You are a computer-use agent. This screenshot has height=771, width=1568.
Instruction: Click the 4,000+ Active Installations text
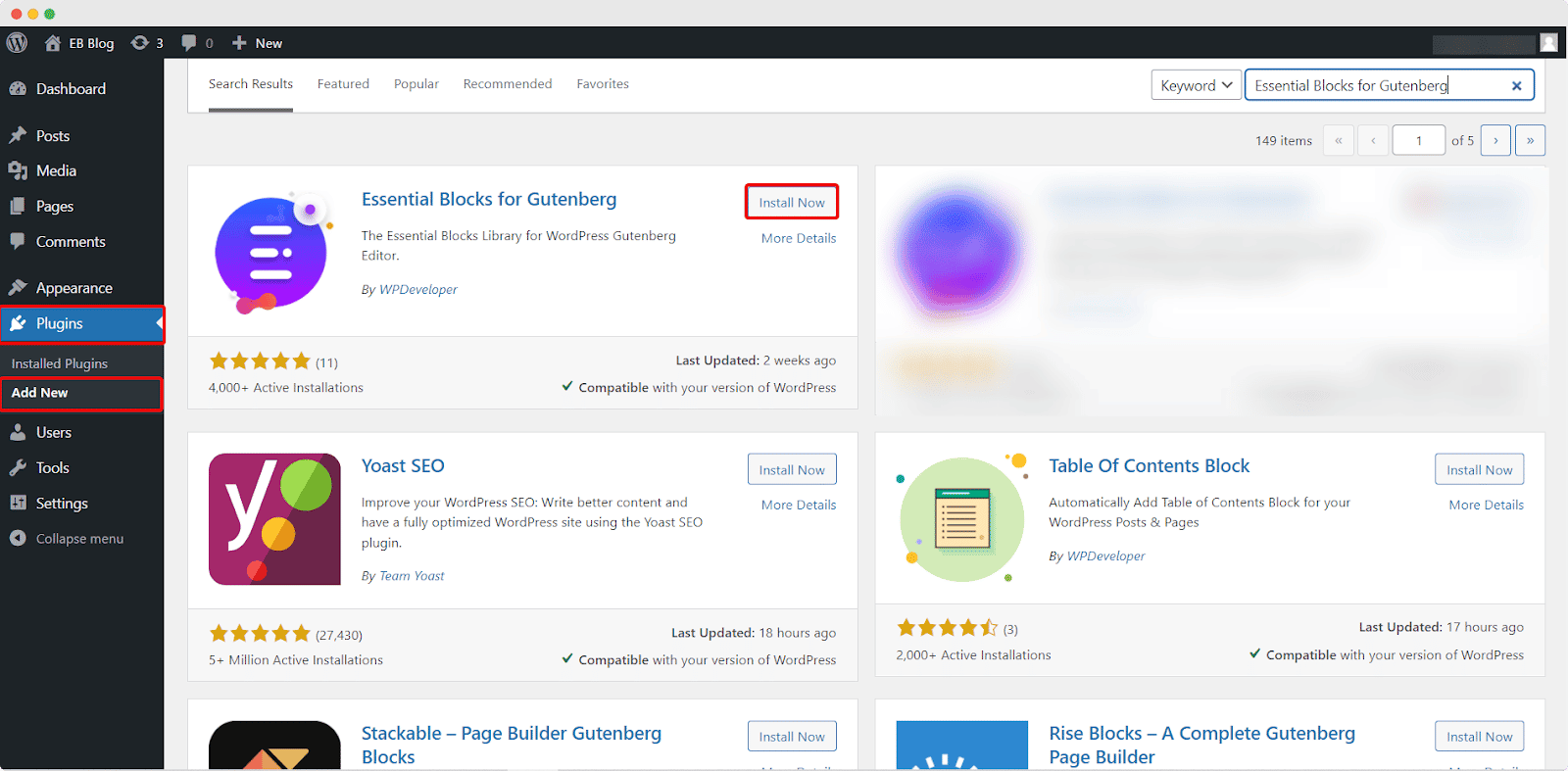286,388
